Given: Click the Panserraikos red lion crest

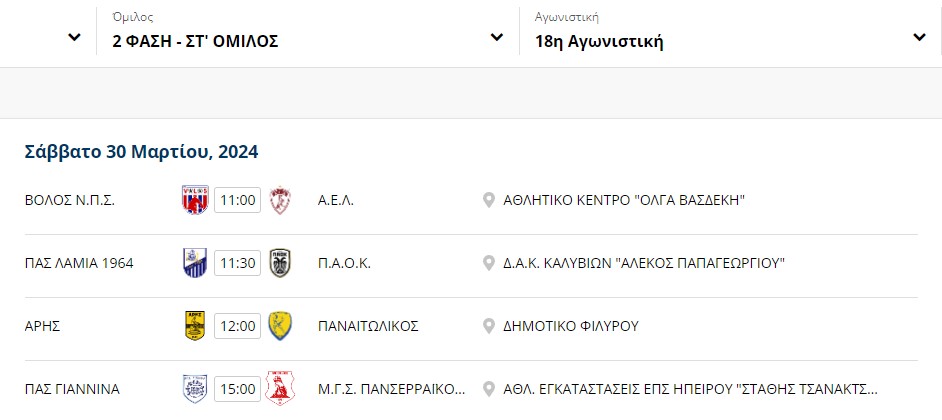Looking at the screenshot, I should pos(280,388).
